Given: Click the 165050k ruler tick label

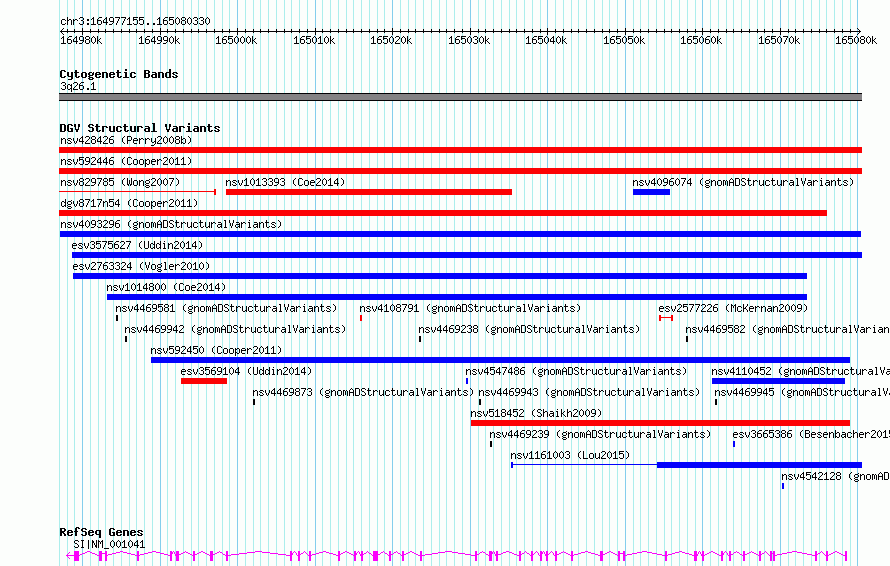Looking at the screenshot, I should 624,40.
